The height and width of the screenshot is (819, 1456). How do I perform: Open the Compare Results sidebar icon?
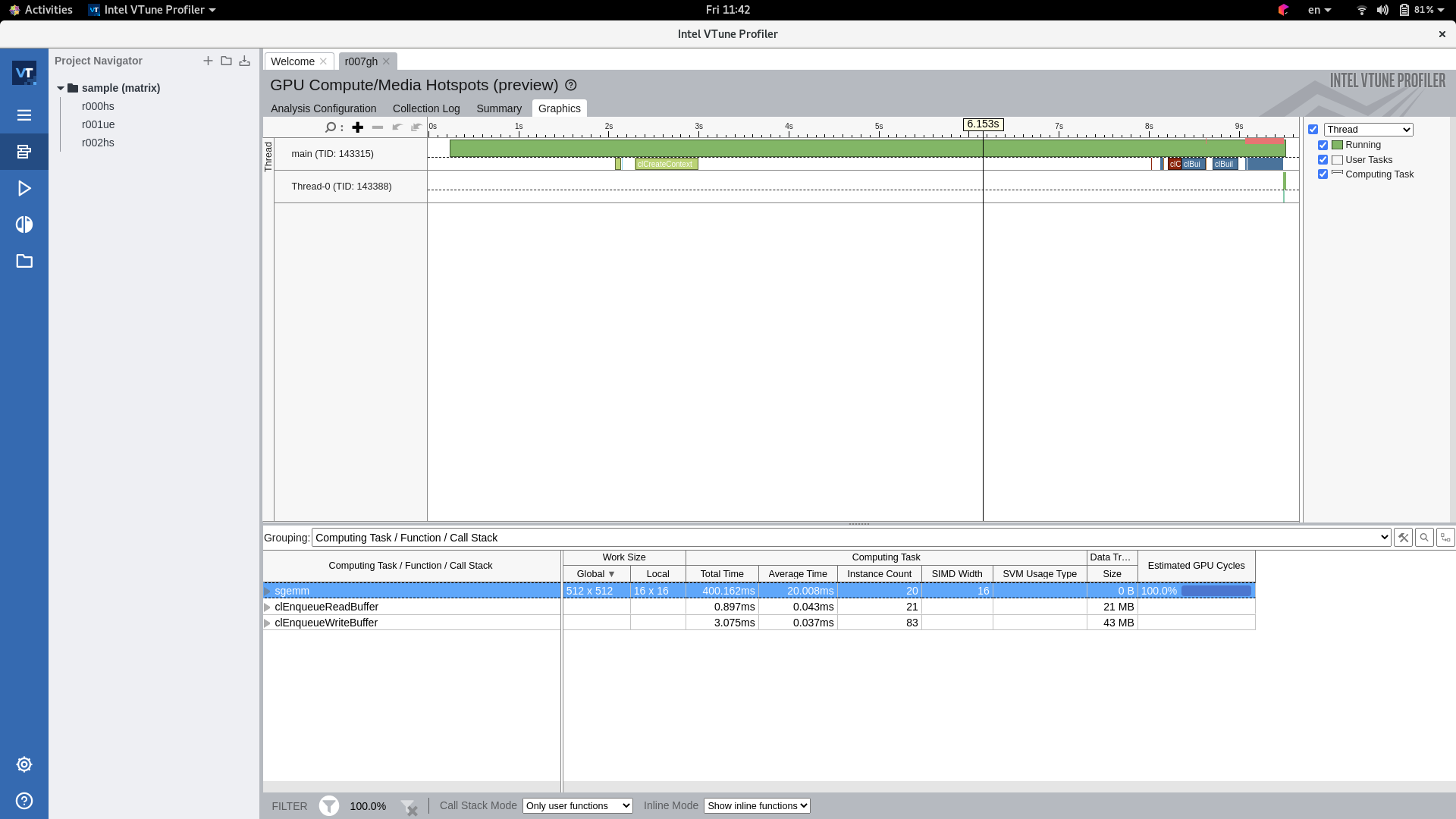point(24,224)
